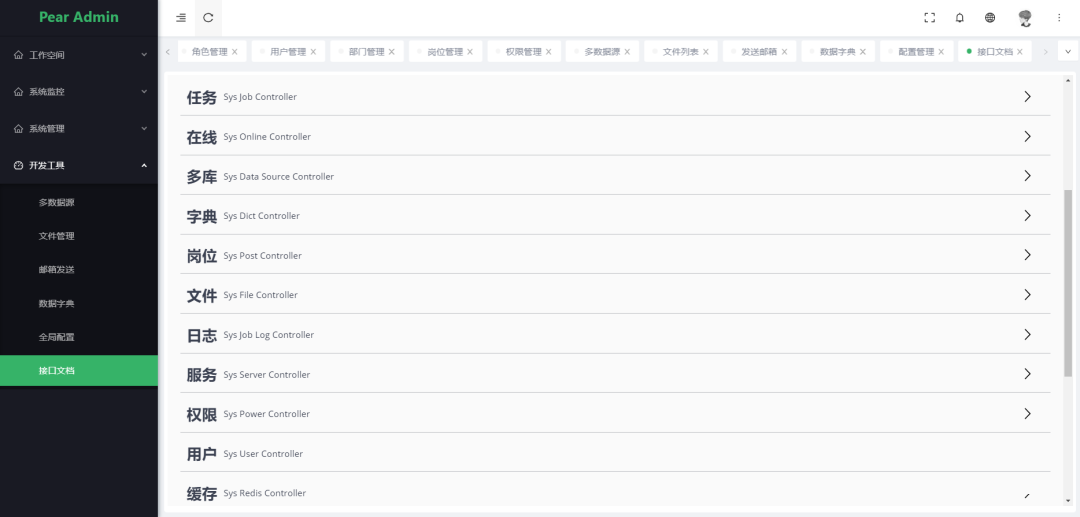Expand Sys Job Controller arrow

(1028, 97)
